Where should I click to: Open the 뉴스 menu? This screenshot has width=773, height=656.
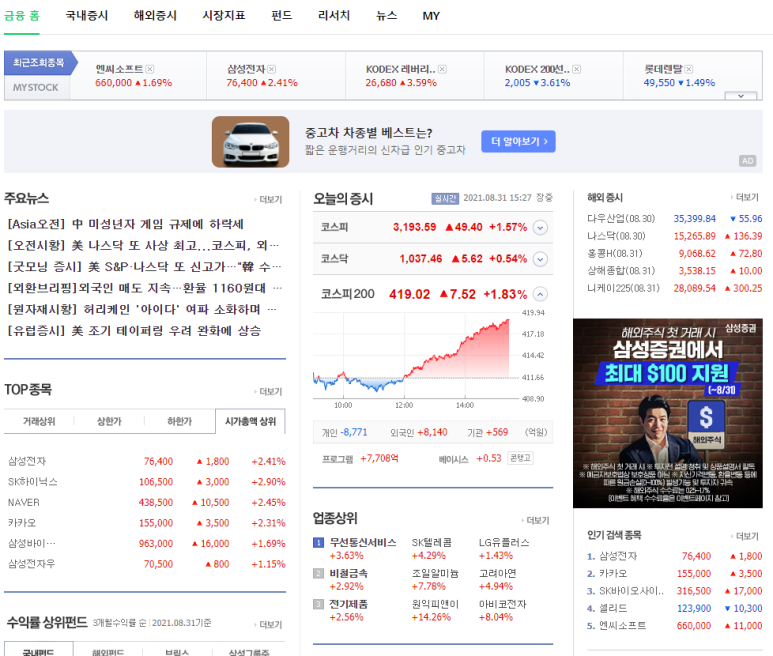click(386, 16)
